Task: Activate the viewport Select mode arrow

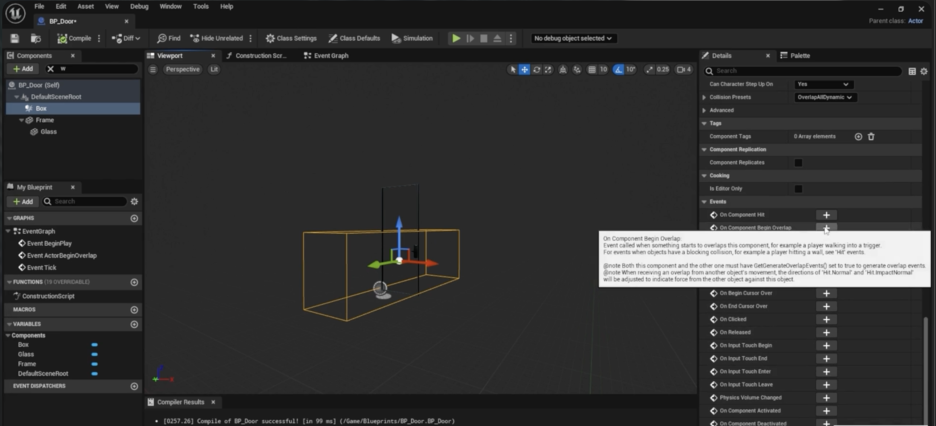Action: click(512, 70)
